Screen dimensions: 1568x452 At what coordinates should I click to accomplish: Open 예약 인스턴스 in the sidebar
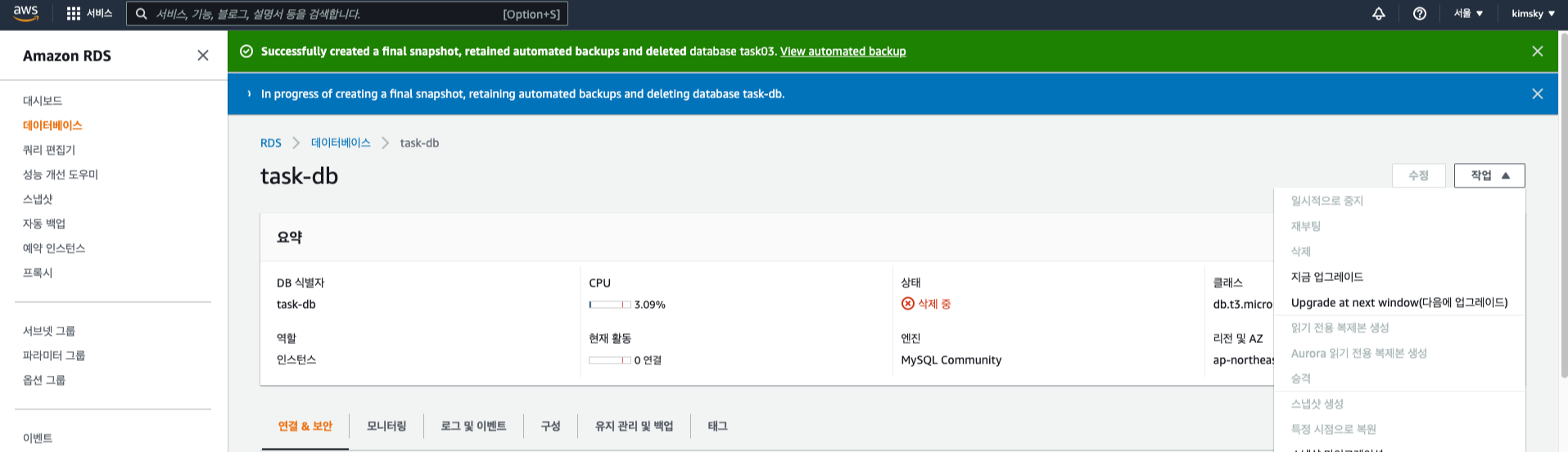54,248
